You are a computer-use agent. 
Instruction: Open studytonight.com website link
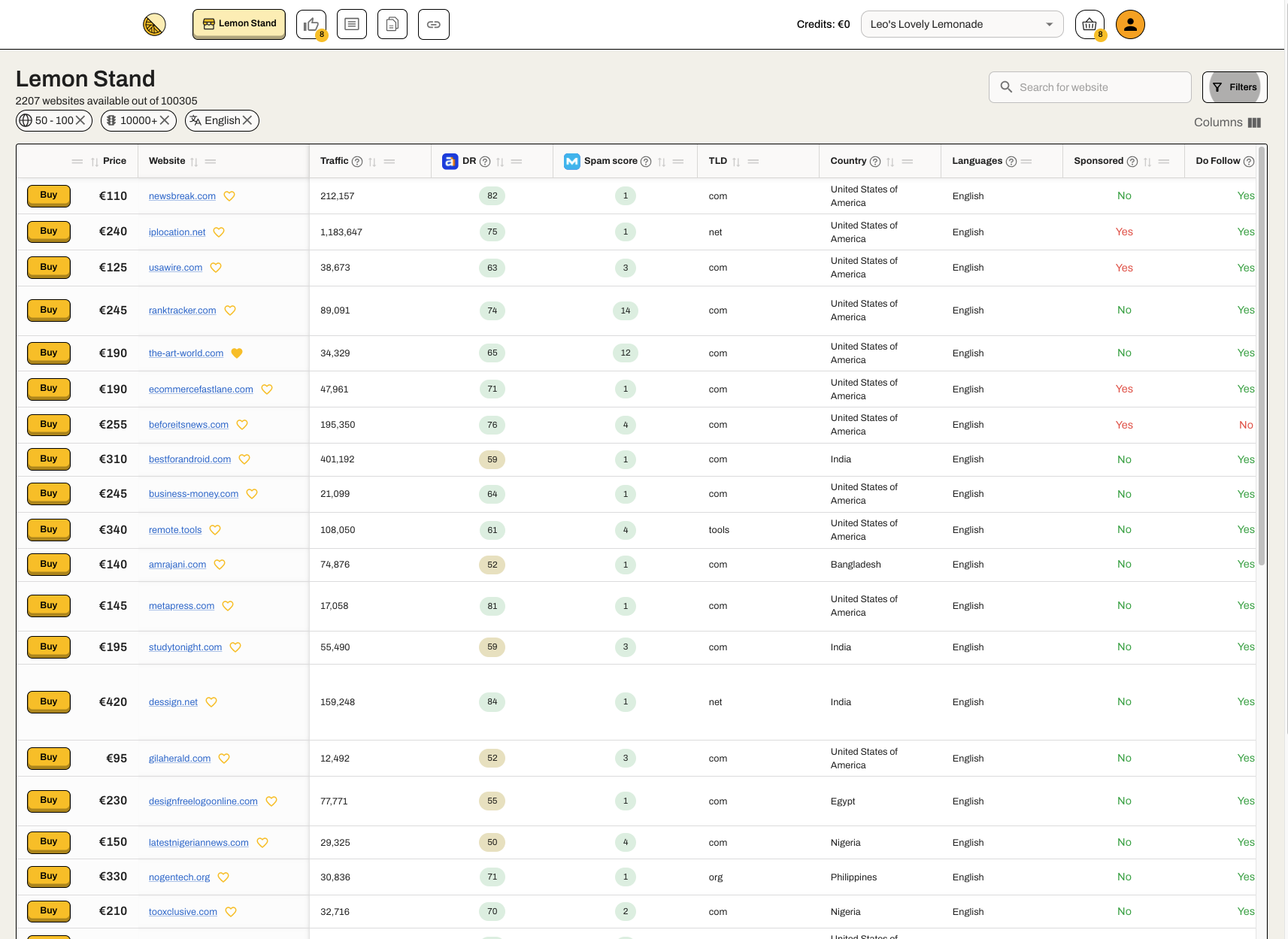(x=185, y=647)
